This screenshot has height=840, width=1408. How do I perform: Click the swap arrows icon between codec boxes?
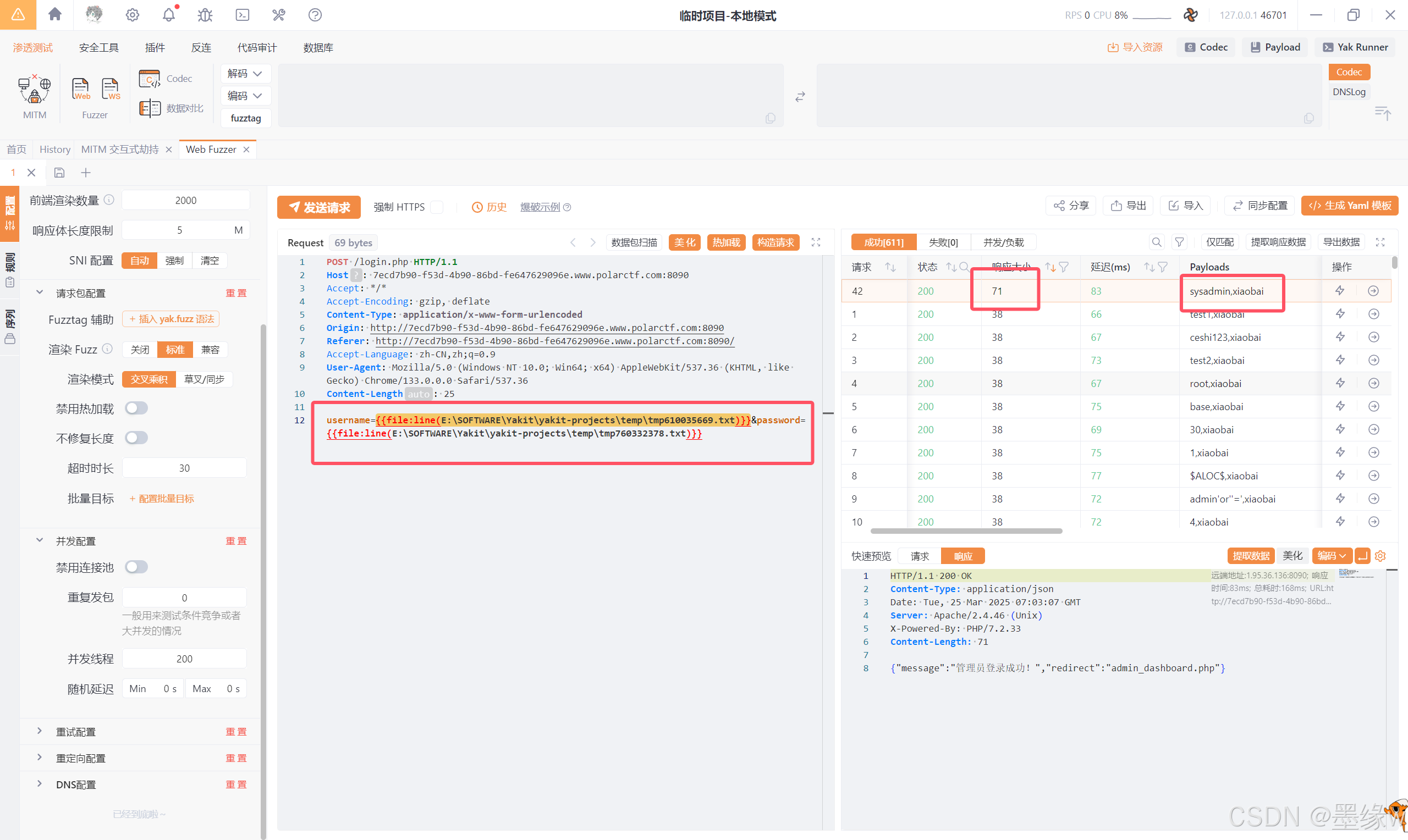point(800,97)
